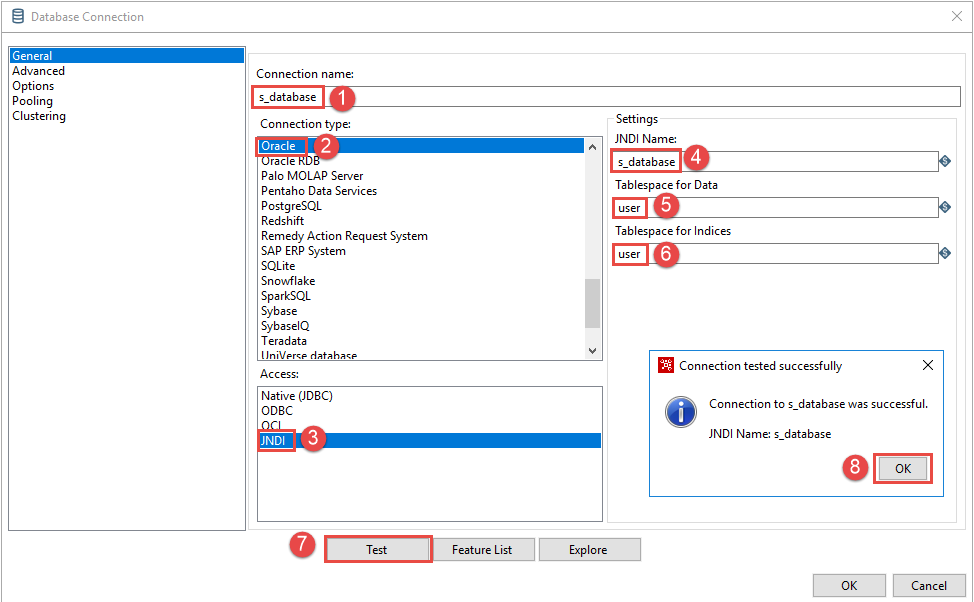Select the Options category
974x602 pixels.
pyautogui.click(x=33, y=86)
